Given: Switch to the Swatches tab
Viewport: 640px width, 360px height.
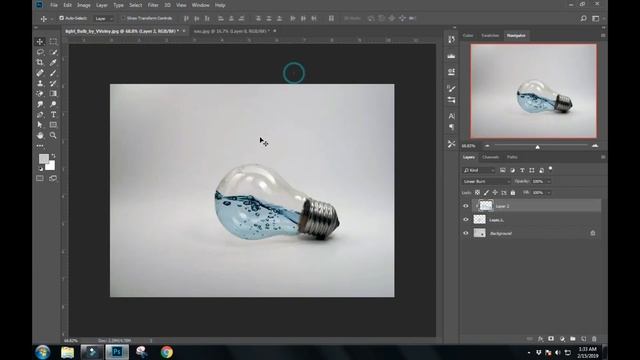Looking at the screenshot, I should click(490, 36).
